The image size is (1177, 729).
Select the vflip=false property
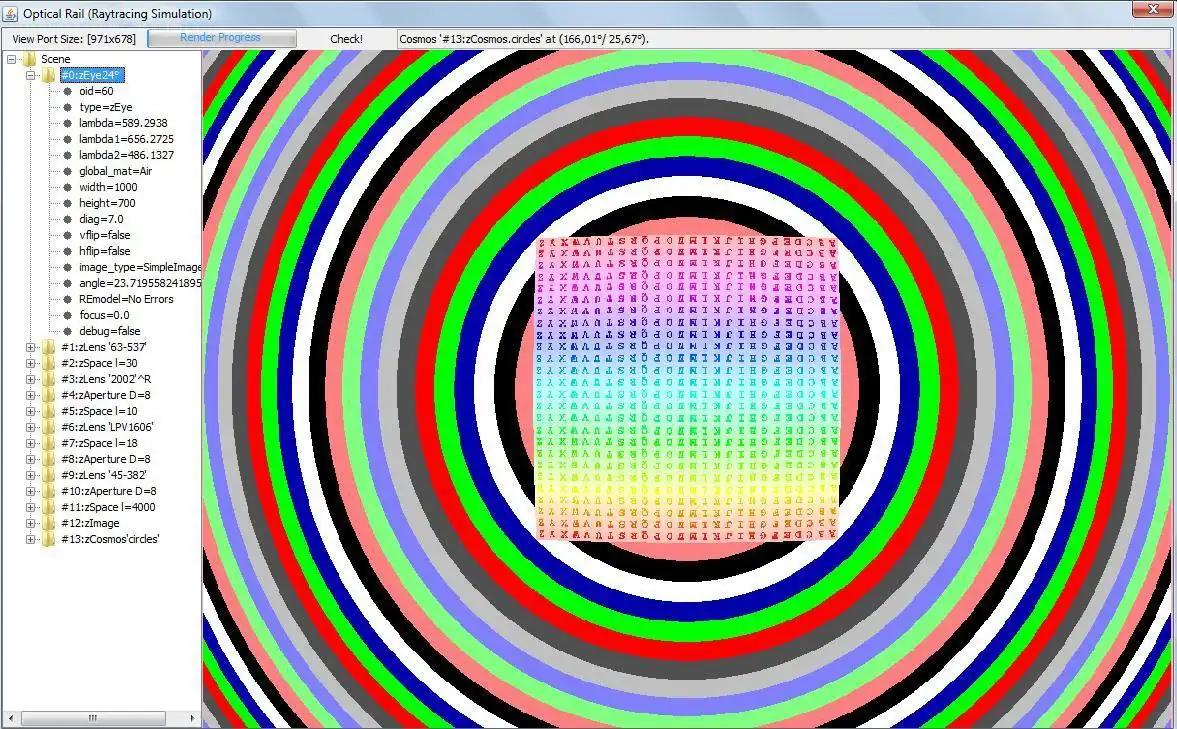click(x=104, y=235)
